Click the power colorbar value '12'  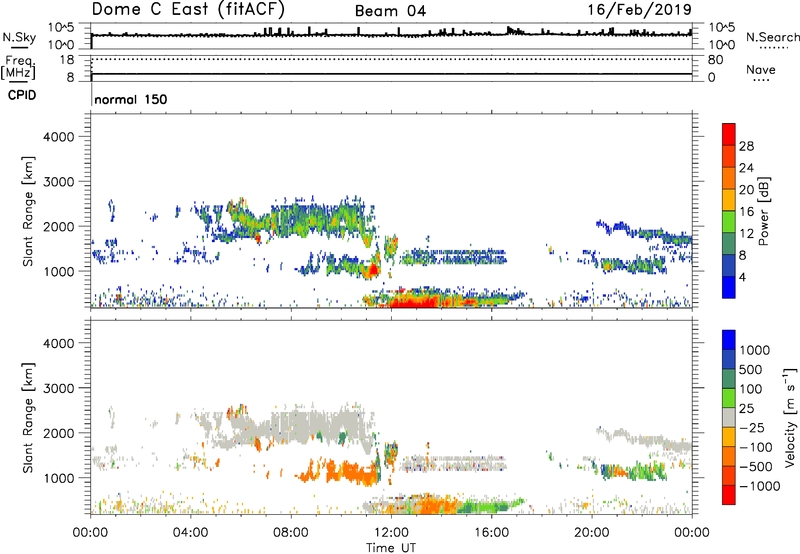coord(746,234)
